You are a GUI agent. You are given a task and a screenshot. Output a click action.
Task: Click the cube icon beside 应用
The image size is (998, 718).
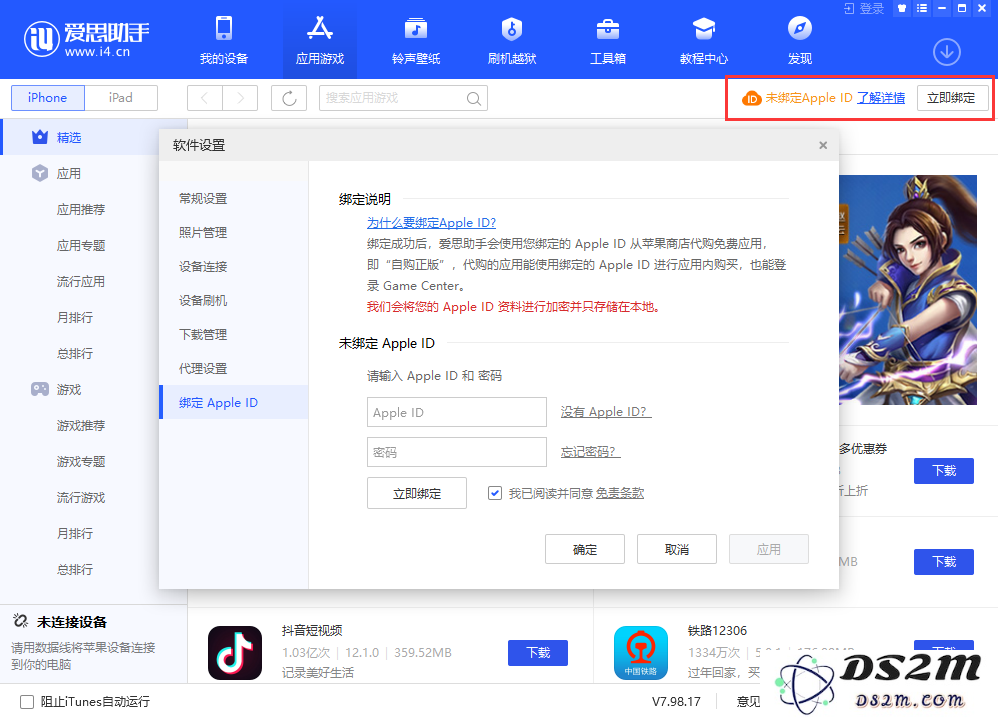(40, 173)
